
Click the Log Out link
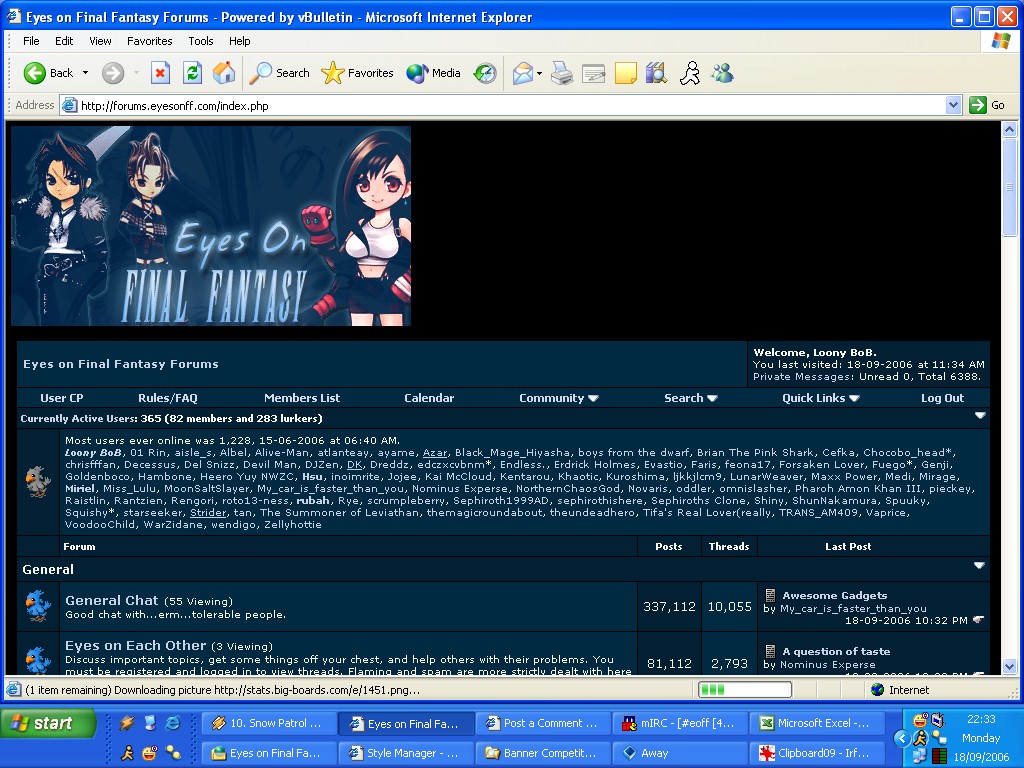pos(942,398)
